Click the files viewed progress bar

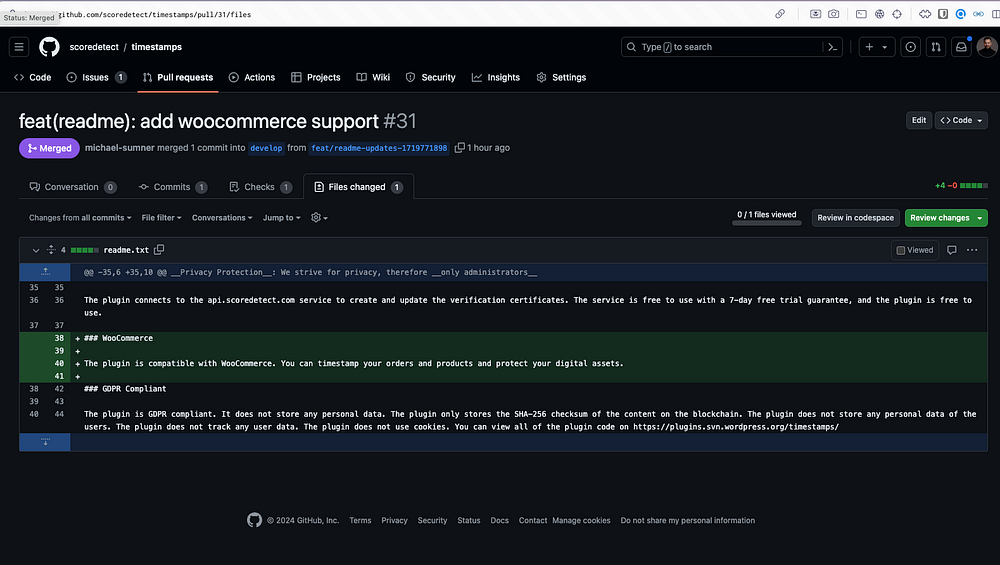pyautogui.click(x=767, y=223)
